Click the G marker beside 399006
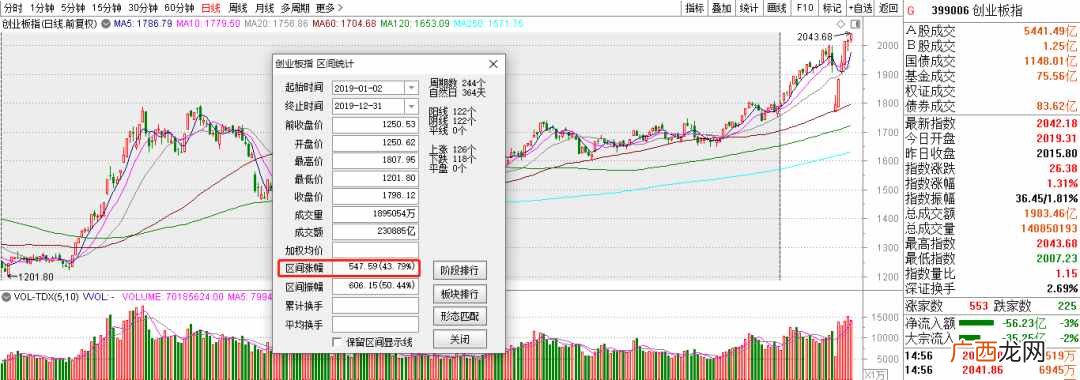 coord(910,10)
